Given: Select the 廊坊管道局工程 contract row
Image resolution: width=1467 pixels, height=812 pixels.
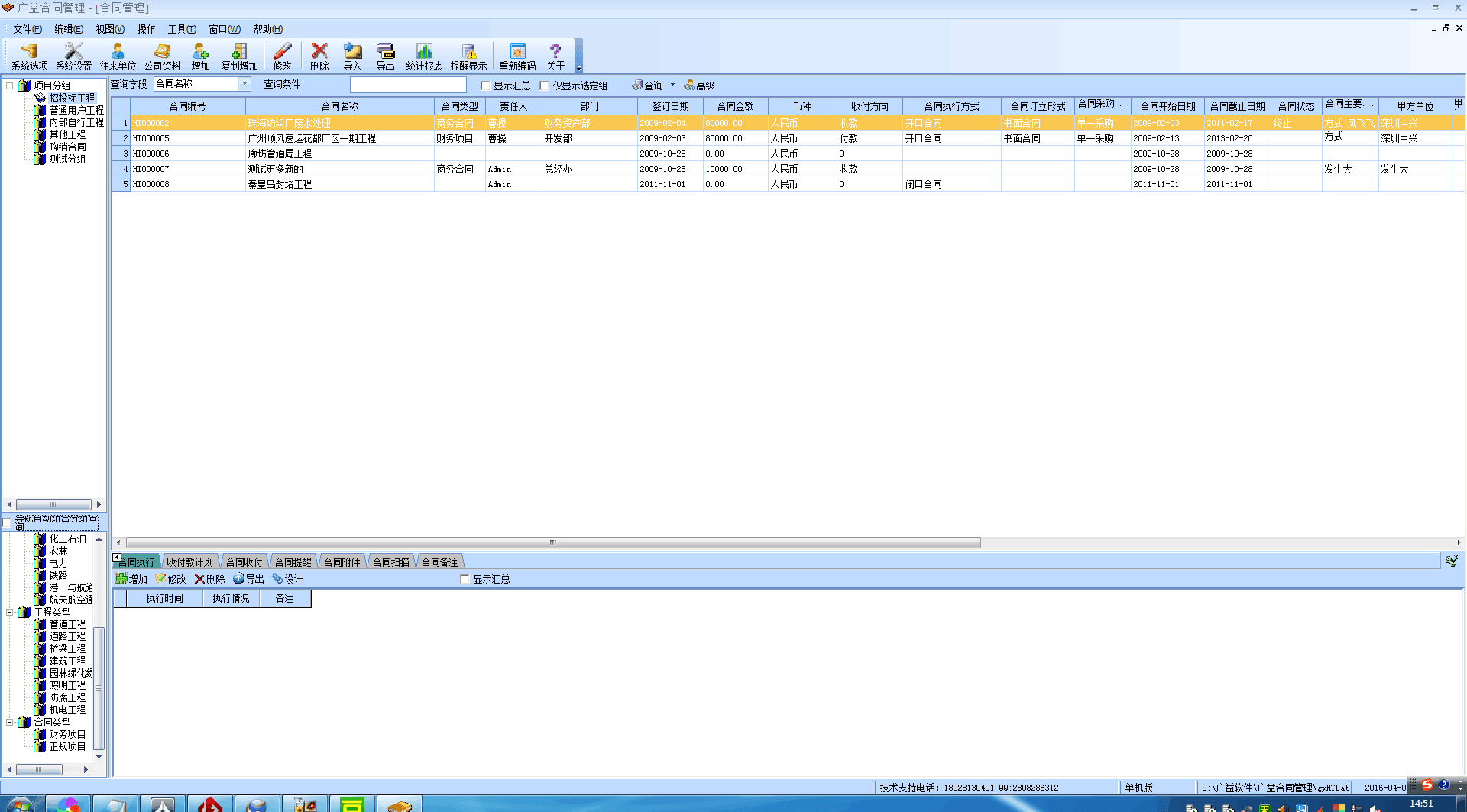Looking at the screenshot, I should 789,154.
